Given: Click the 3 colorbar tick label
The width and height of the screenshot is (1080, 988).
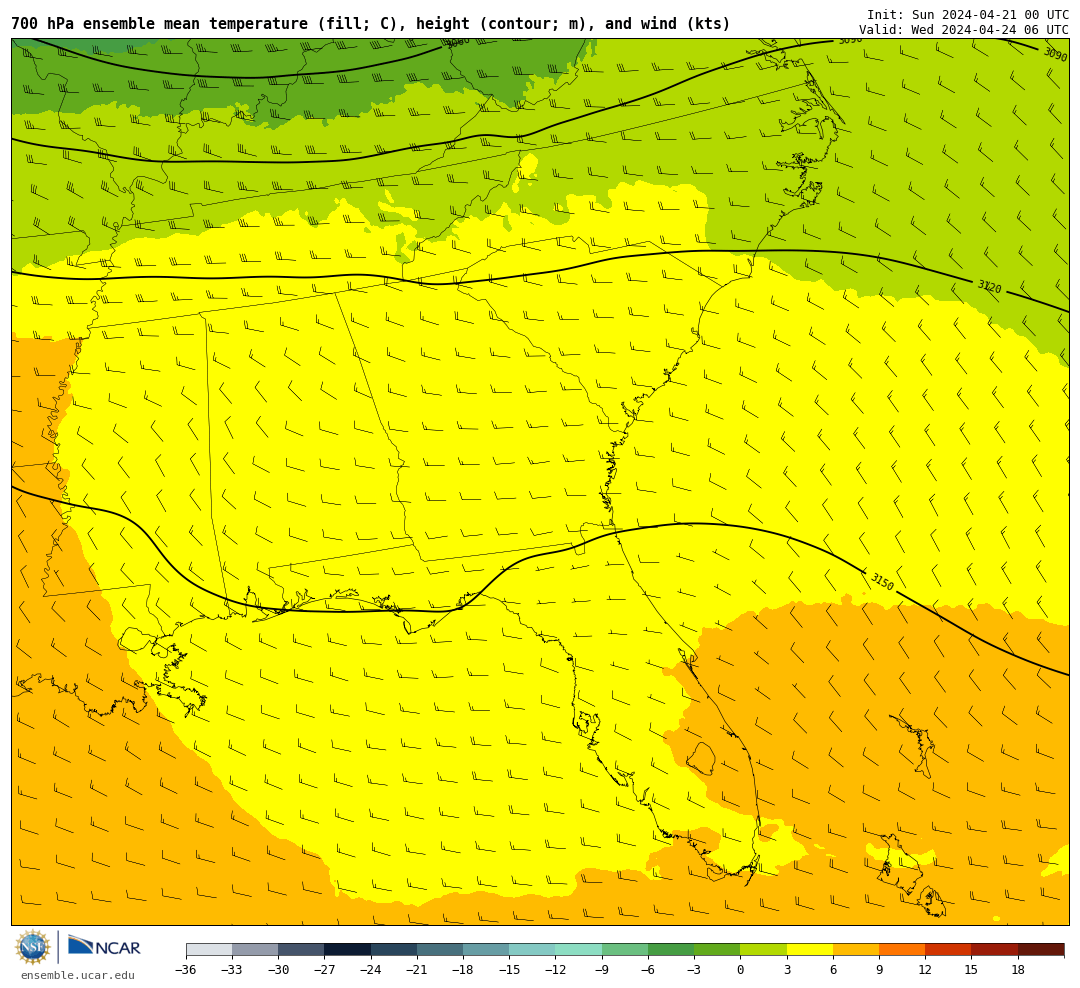Looking at the screenshot, I should [x=787, y=970].
